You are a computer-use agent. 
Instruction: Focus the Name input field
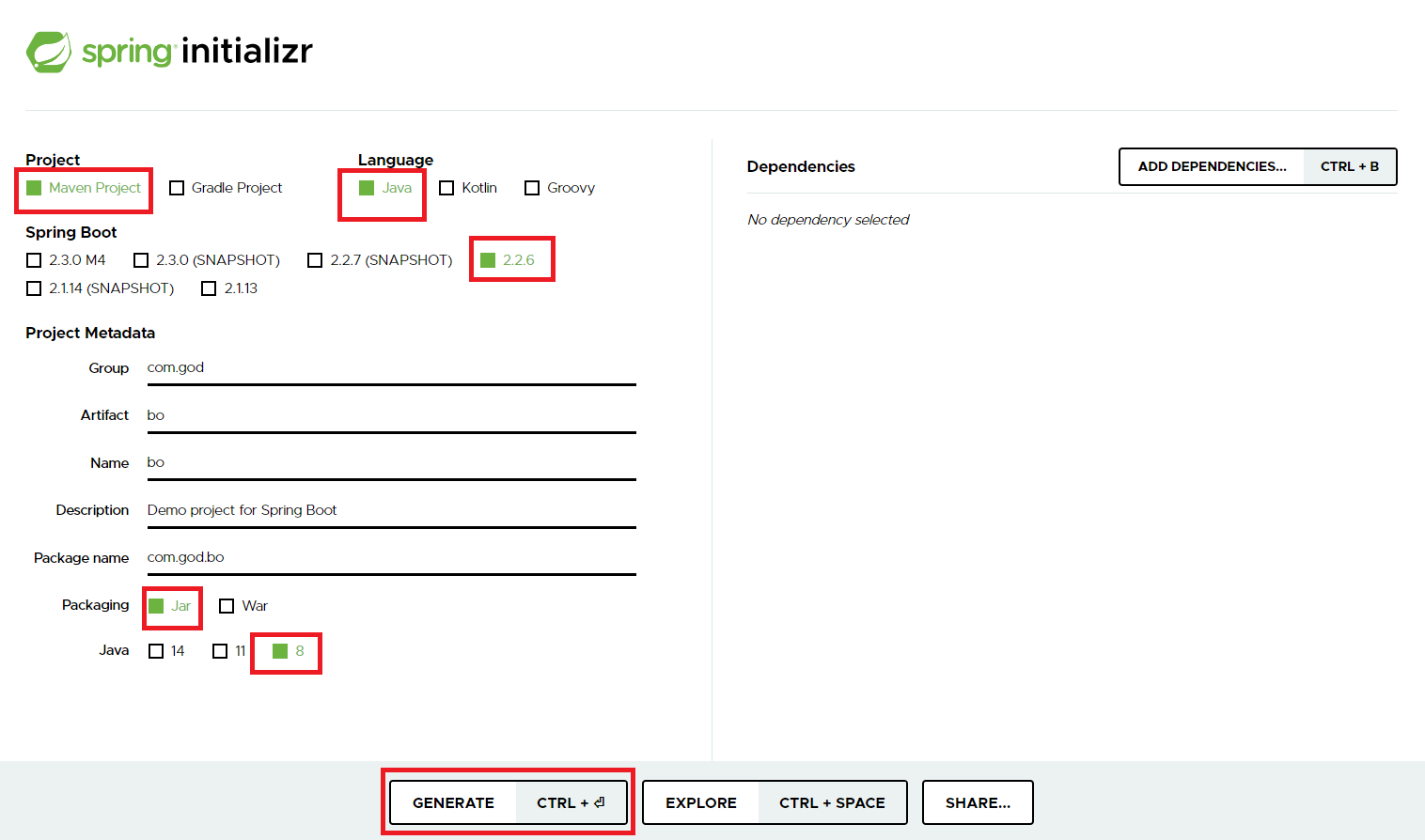click(391, 463)
